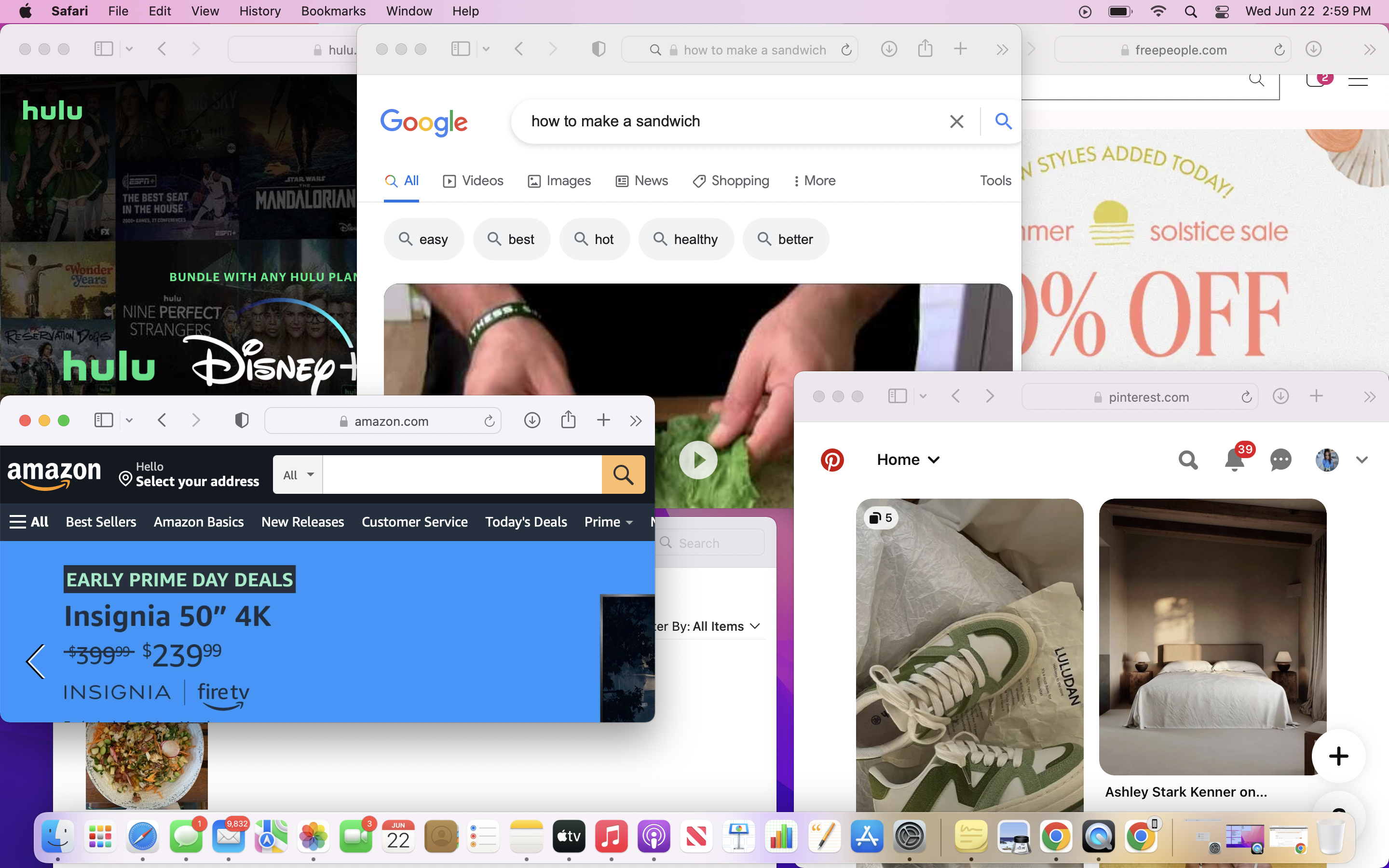Open Pinterest messages speech bubble
This screenshot has width=1389, height=868.
tap(1280, 460)
